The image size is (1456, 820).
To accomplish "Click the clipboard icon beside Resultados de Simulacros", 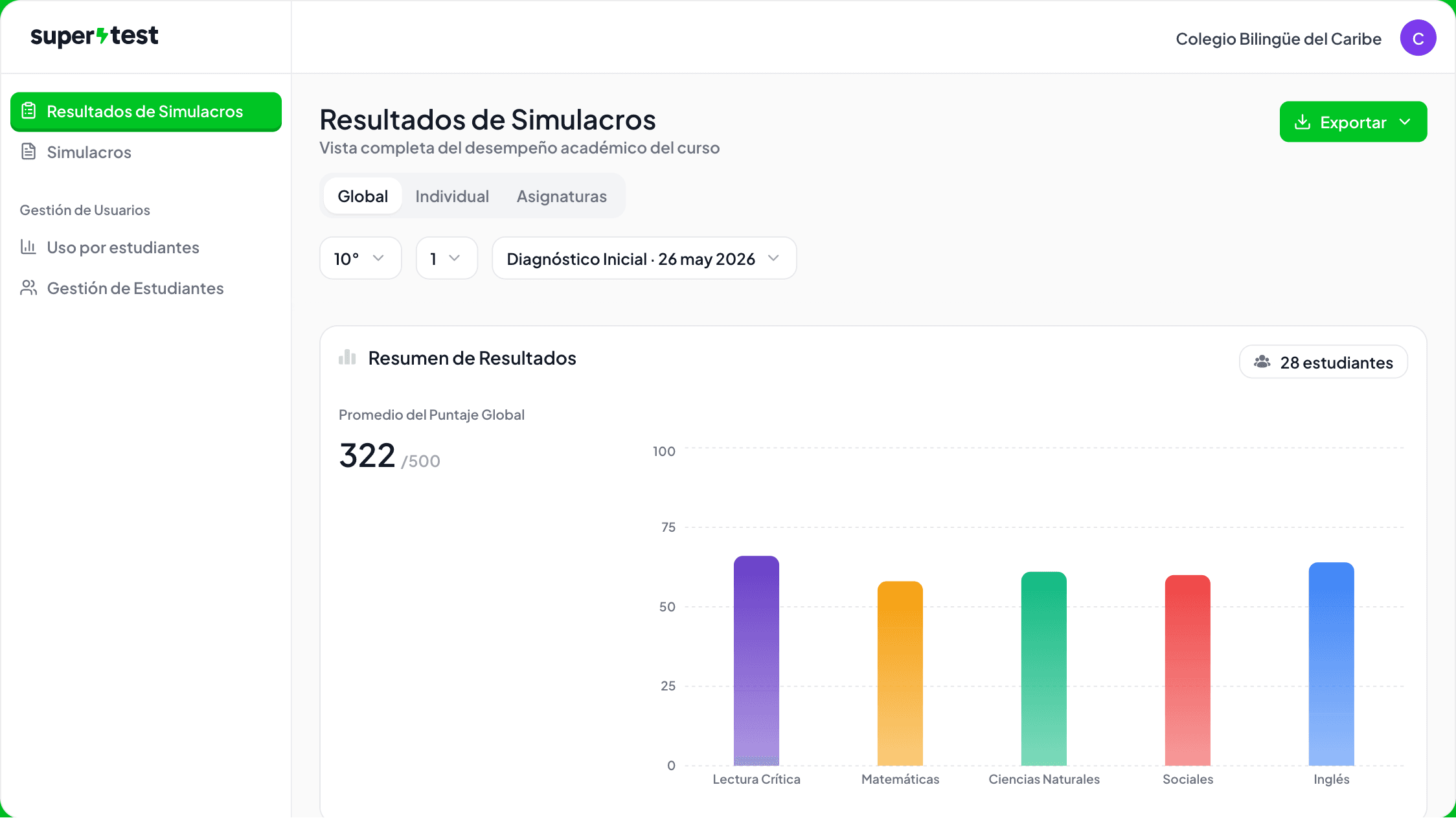I will click(28, 111).
